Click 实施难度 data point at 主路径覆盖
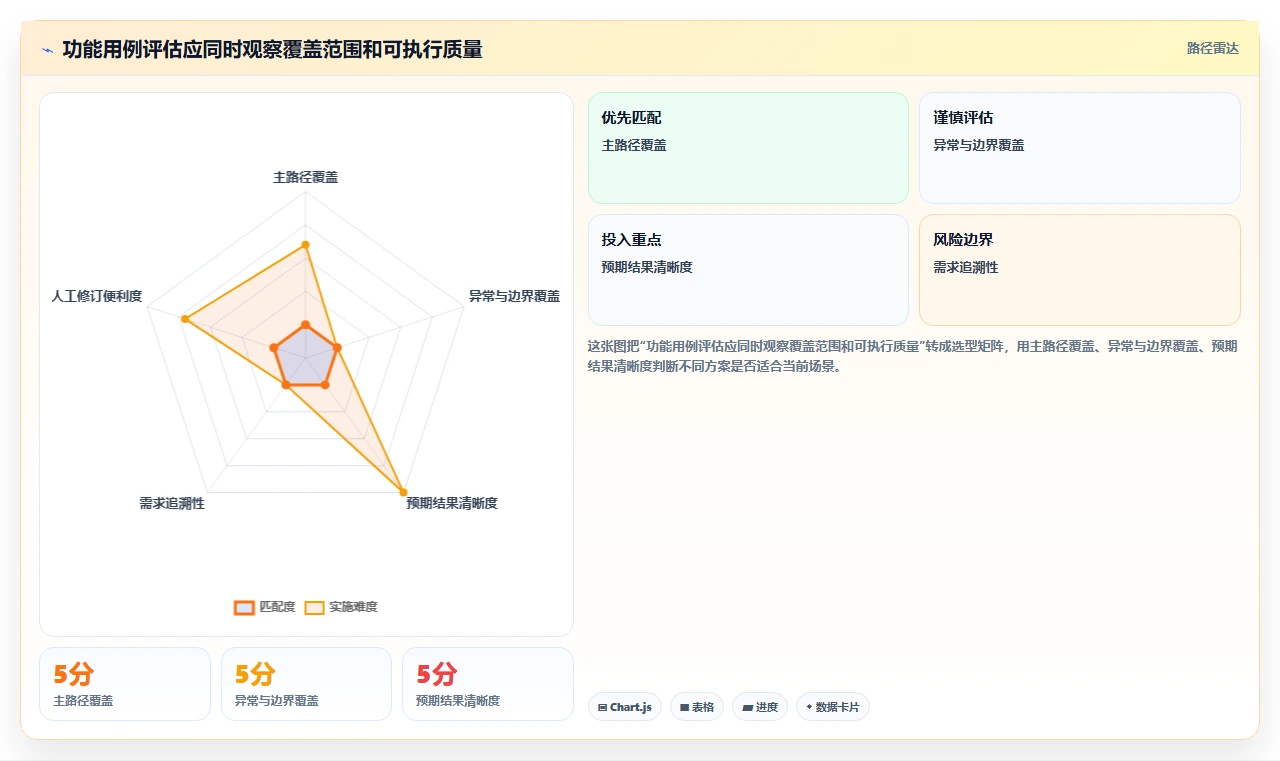This screenshot has width=1280, height=761. [x=306, y=244]
